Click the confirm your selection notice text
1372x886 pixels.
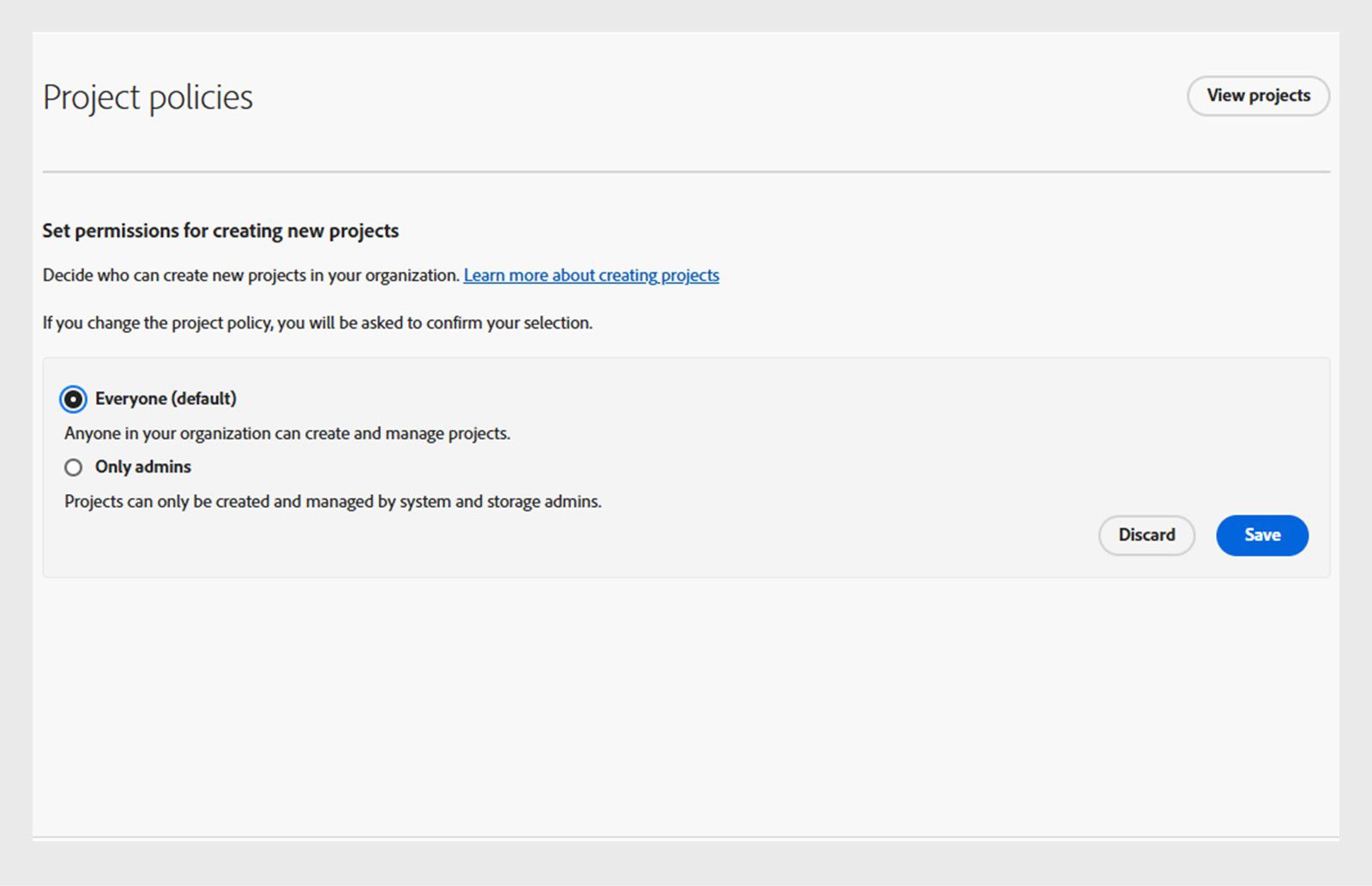coord(317,322)
